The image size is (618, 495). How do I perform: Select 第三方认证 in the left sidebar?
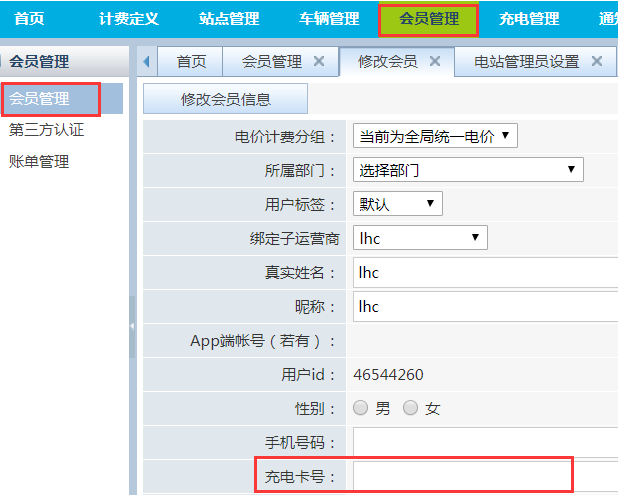(x=47, y=130)
